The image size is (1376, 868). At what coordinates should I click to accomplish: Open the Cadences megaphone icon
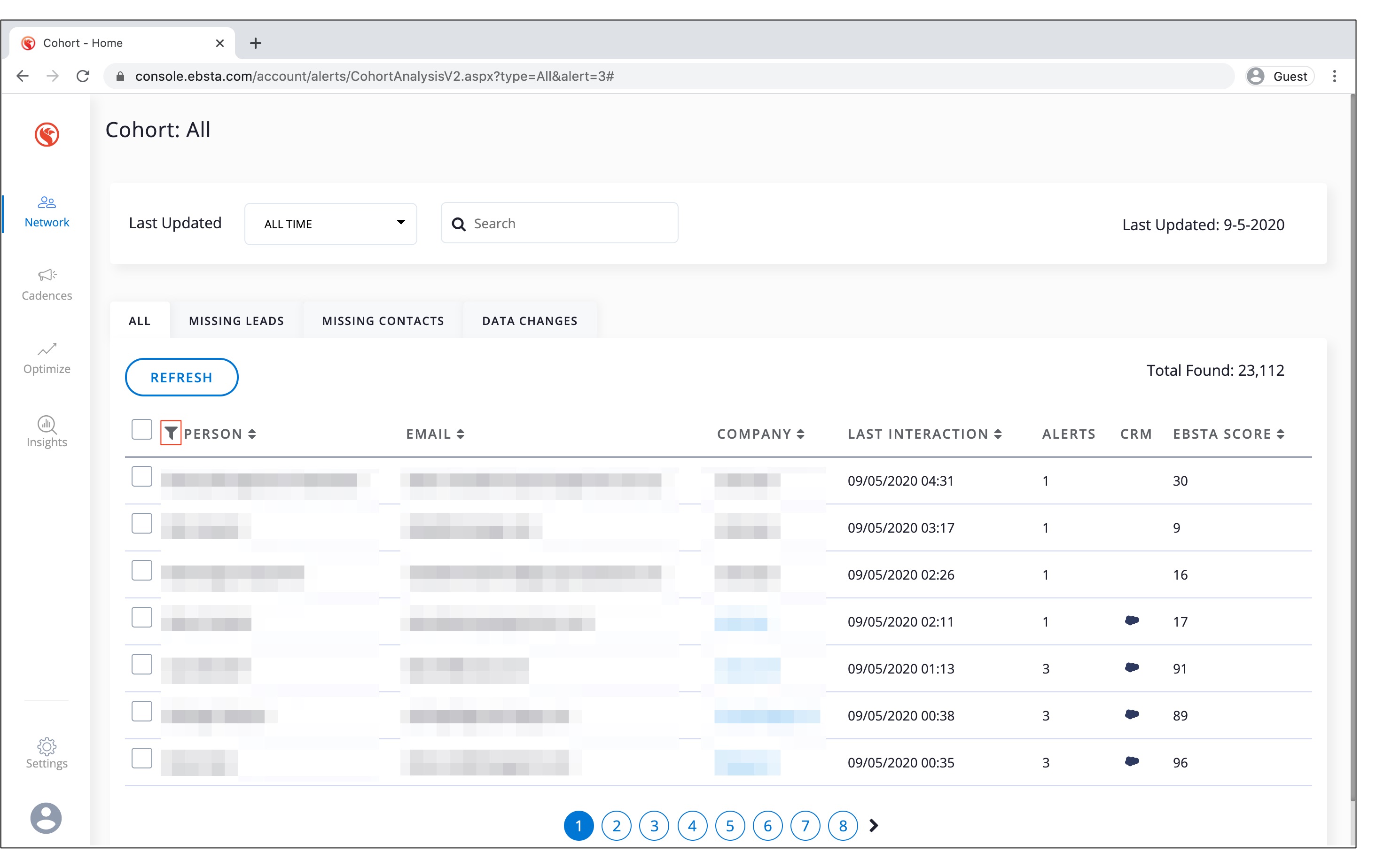tap(47, 275)
